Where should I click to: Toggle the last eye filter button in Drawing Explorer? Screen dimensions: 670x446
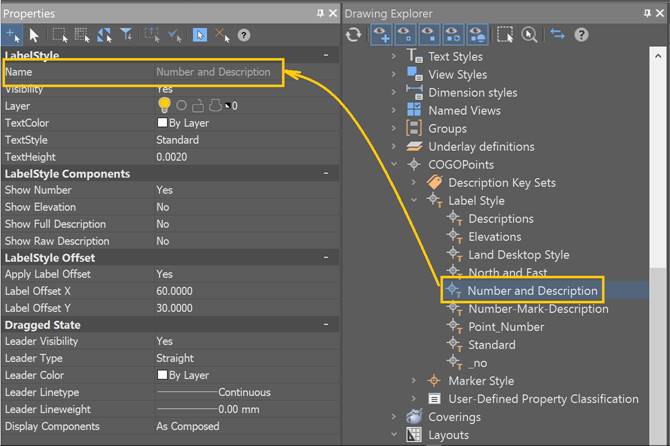pos(476,34)
